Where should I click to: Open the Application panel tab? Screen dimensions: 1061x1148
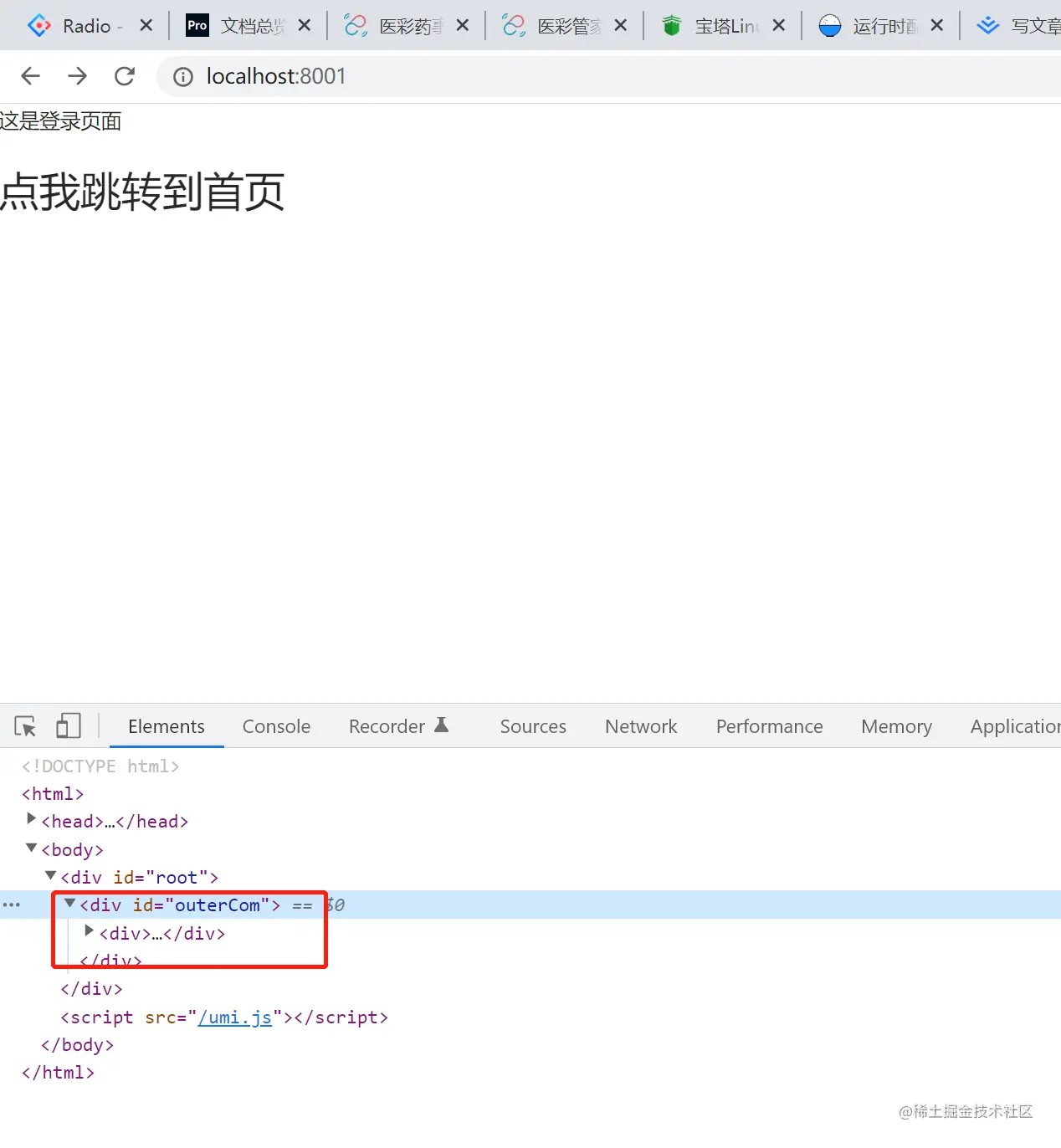(x=1015, y=726)
